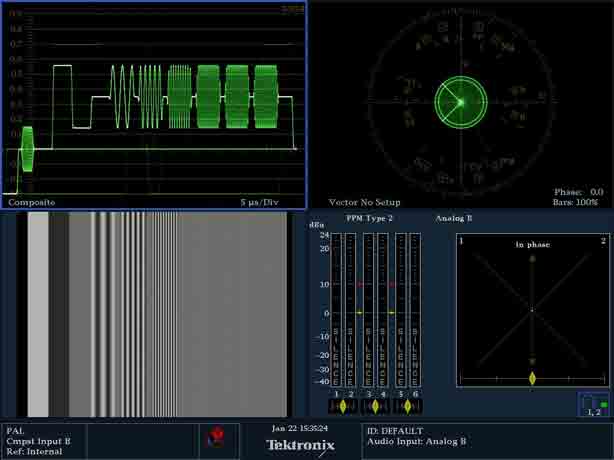Click the Analog B audio source label
The height and width of the screenshot is (460, 614).
coord(454,217)
